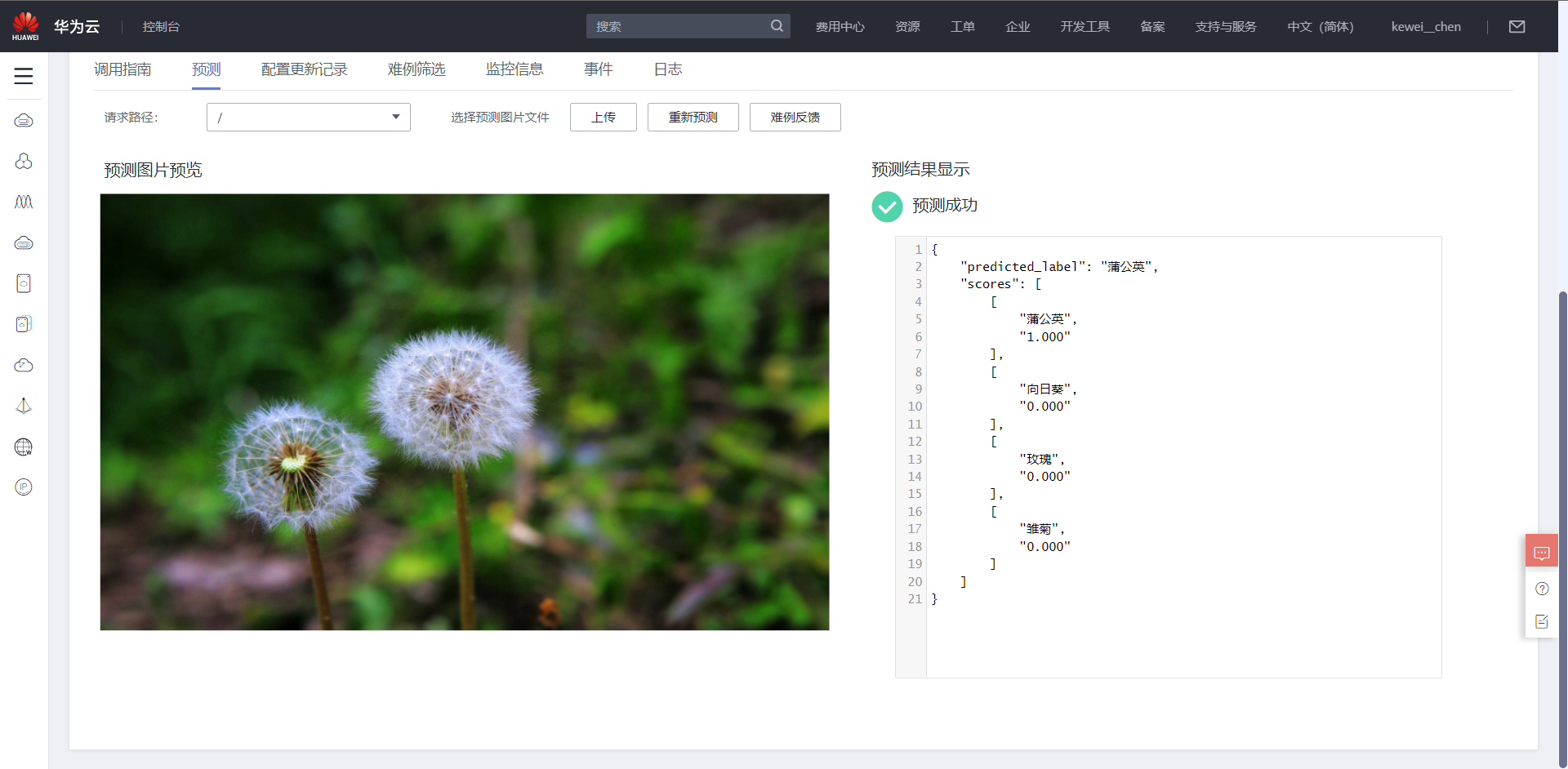Click the "predicted_label" line in the JSON result

[1059, 267]
